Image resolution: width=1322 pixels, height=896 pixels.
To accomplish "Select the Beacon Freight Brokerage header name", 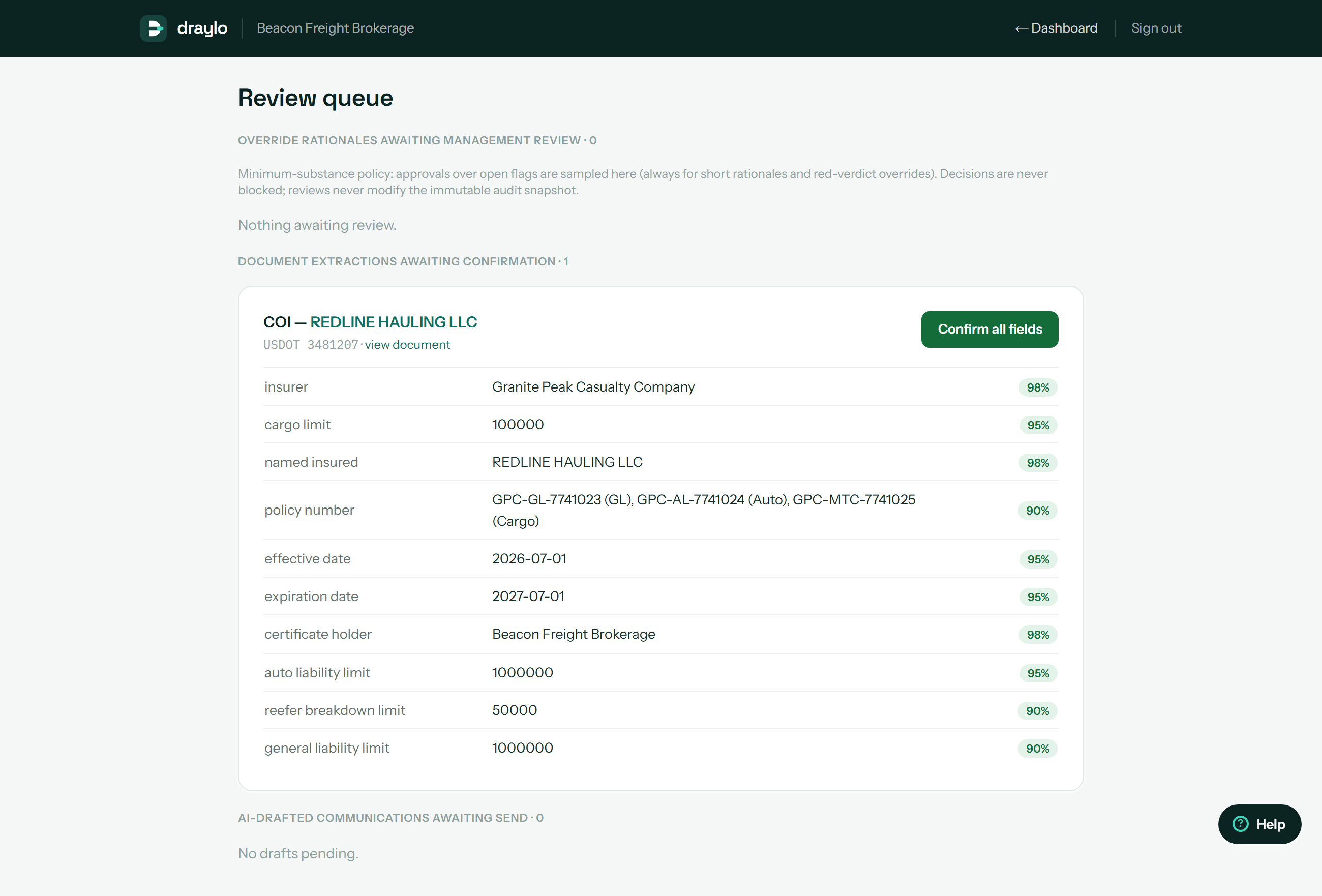I will tap(335, 28).
